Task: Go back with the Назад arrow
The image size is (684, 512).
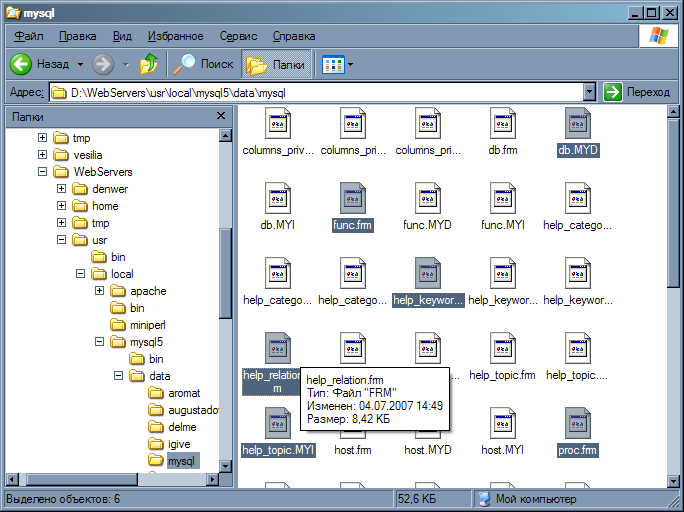Action: point(21,65)
